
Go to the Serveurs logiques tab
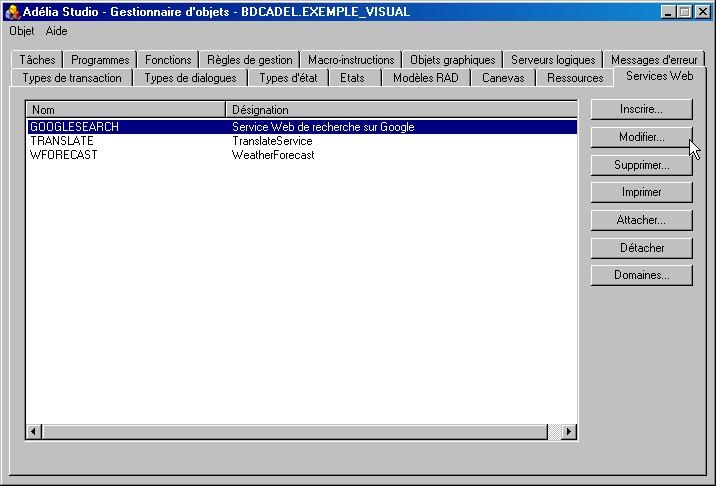pyautogui.click(x=553, y=60)
